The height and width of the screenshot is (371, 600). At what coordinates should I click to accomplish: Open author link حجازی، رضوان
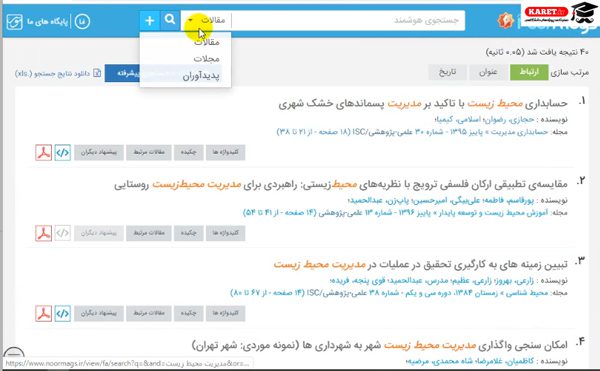(x=509, y=120)
